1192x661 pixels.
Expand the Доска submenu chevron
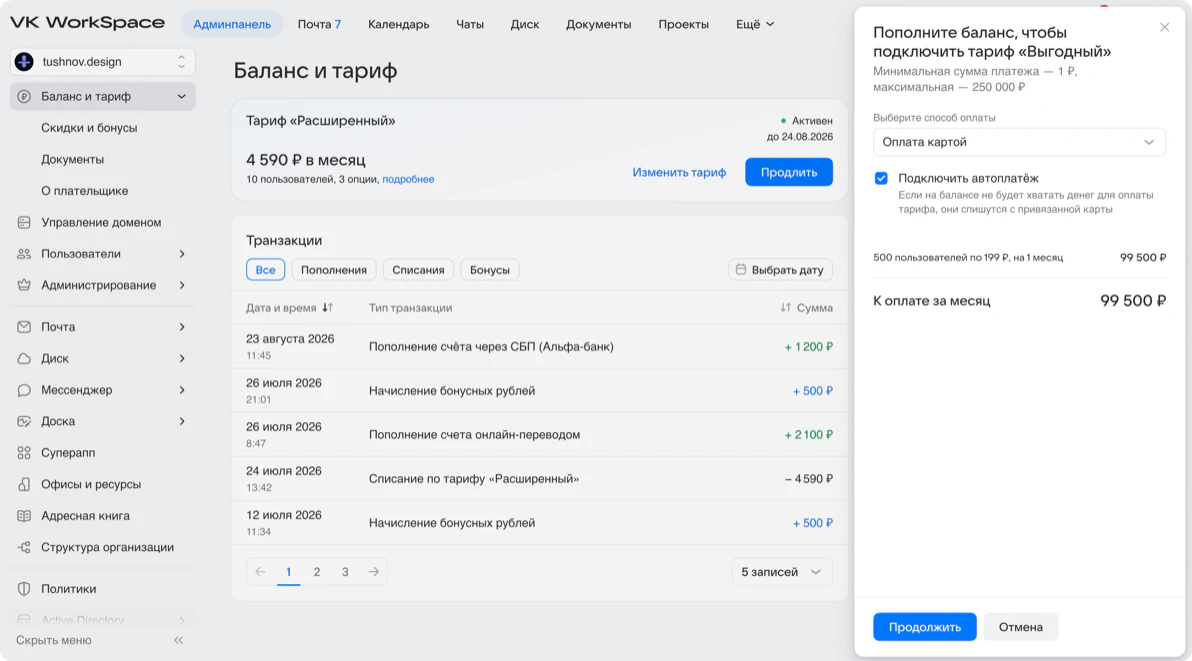click(x=182, y=421)
